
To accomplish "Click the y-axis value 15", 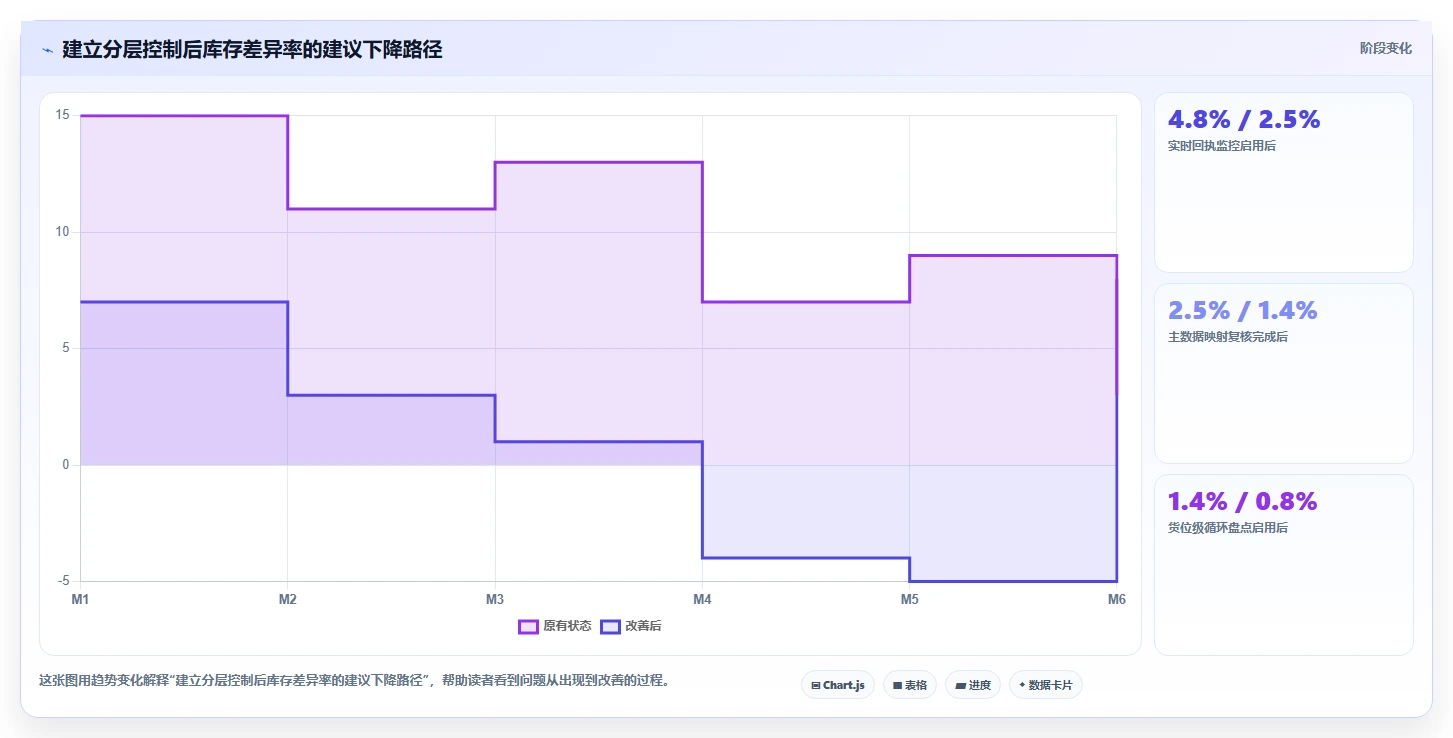I will pos(62,115).
